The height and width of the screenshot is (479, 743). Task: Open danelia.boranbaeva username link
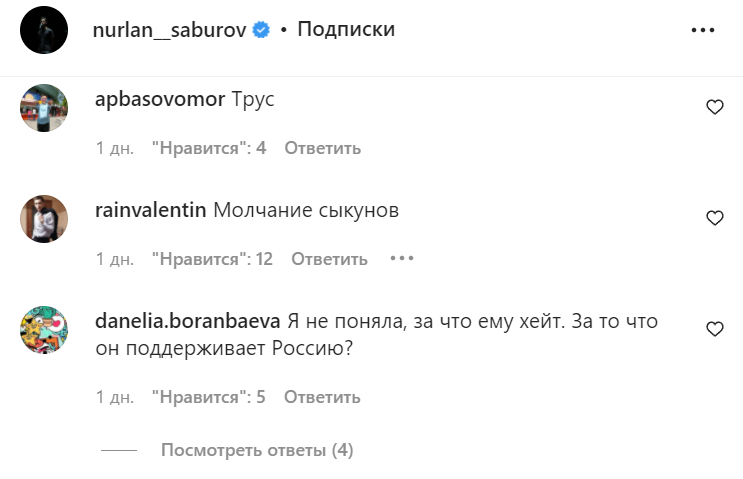[x=186, y=322]
